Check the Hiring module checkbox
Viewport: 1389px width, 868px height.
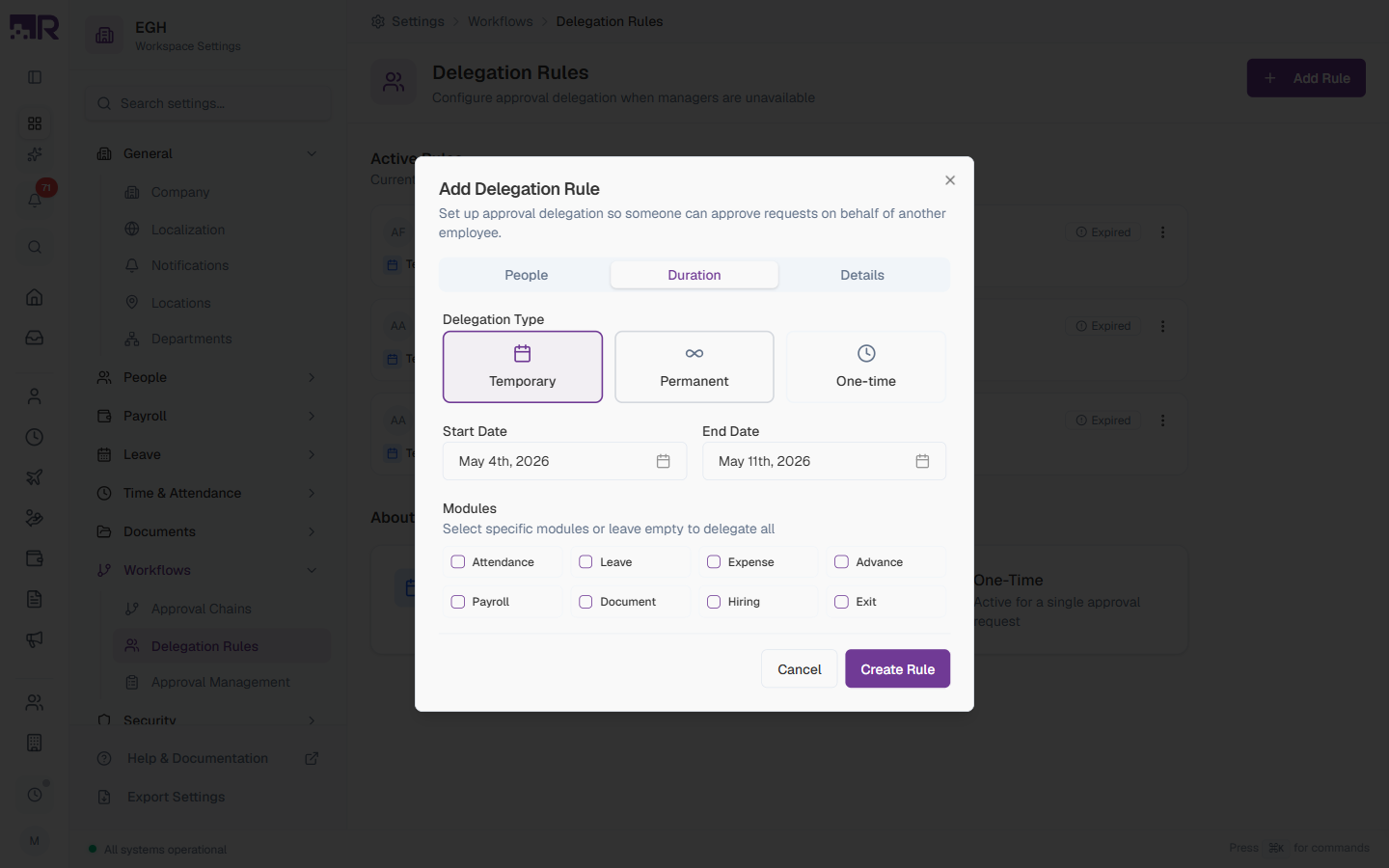click(x=714, y=602)
